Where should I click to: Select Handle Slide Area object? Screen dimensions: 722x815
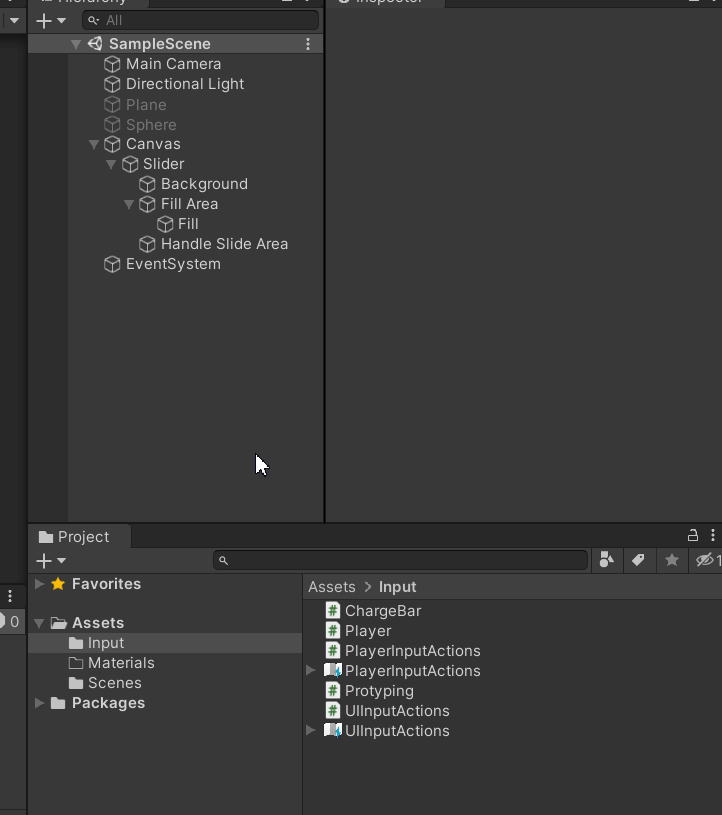click(x=224, y=244)
